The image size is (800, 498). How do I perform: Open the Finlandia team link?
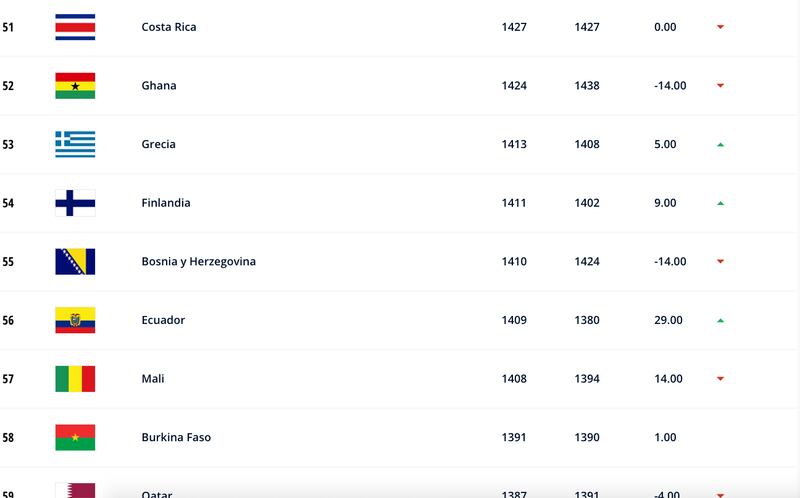(166, 203)
